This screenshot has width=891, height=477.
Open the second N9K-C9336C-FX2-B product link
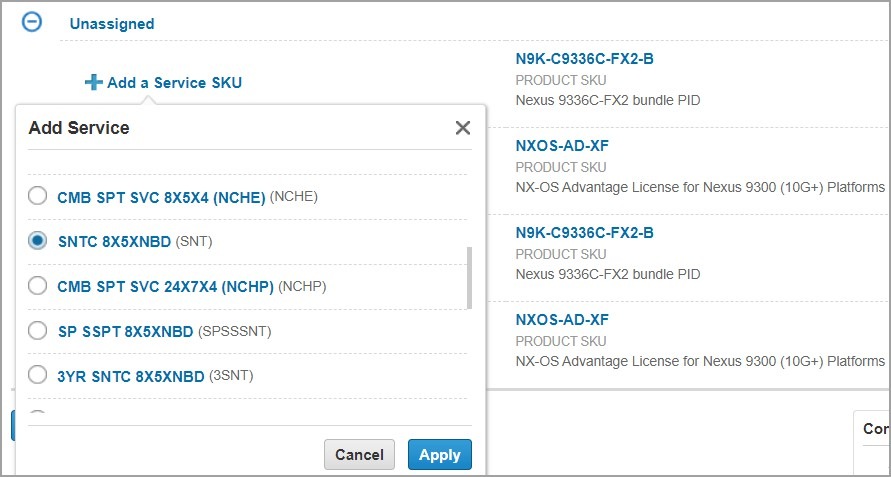pos(584,233)
